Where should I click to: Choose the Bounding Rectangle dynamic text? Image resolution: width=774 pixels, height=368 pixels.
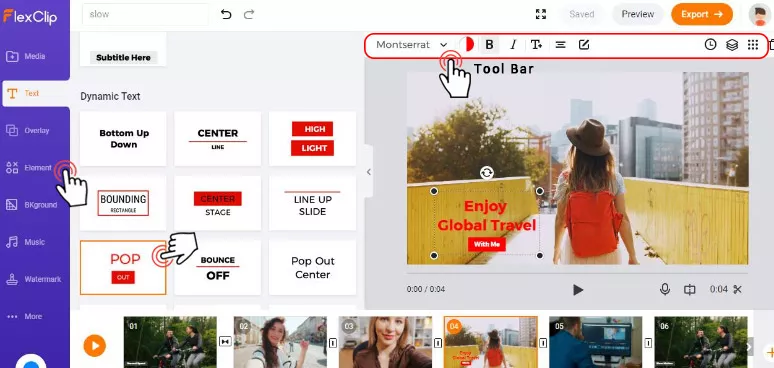[123, 203]
